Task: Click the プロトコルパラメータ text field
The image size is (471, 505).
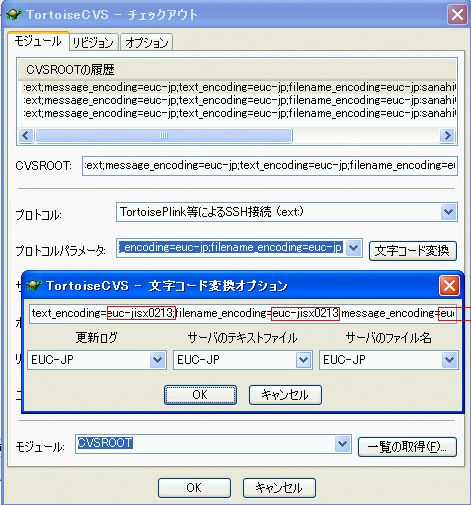Action: (x=231, y=248)
